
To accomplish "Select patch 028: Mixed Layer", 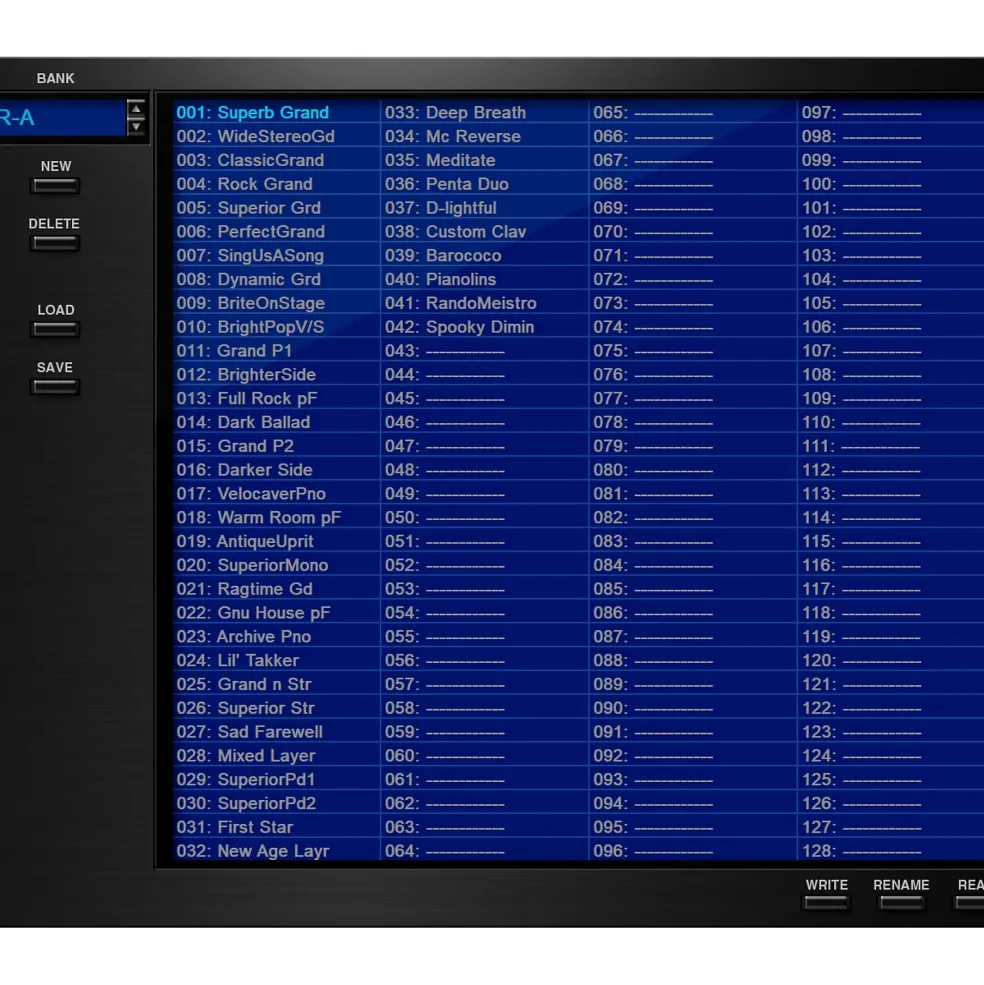I will click(276, 756).
